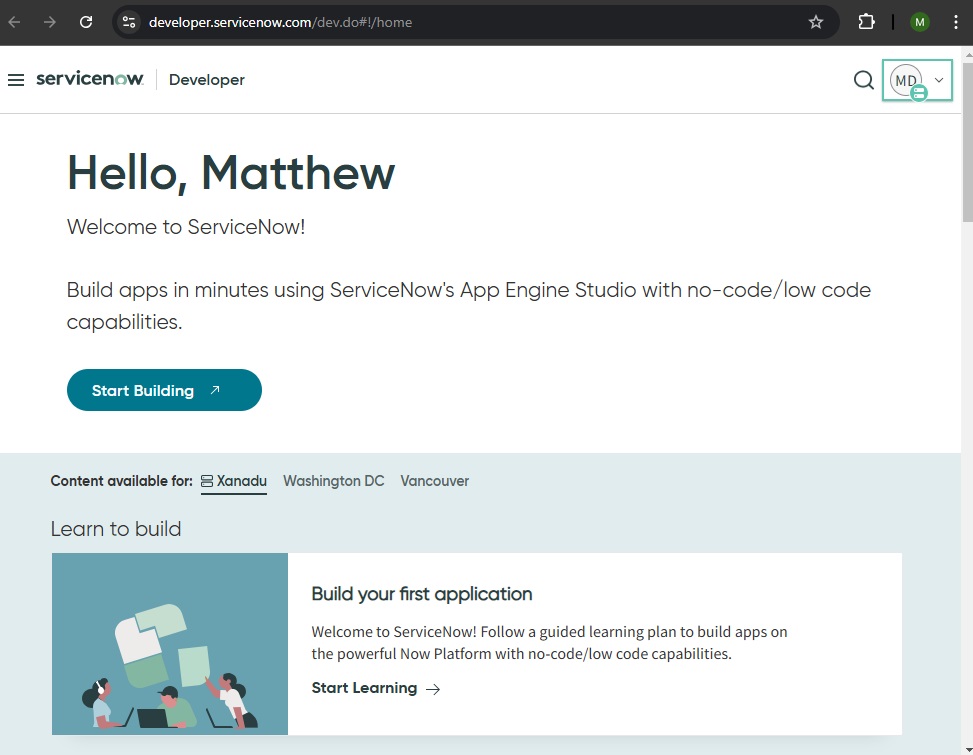The height and width of the screenshot is (755, 973).
Task: Open the Chrome profile M avatar
Action: 920,22
